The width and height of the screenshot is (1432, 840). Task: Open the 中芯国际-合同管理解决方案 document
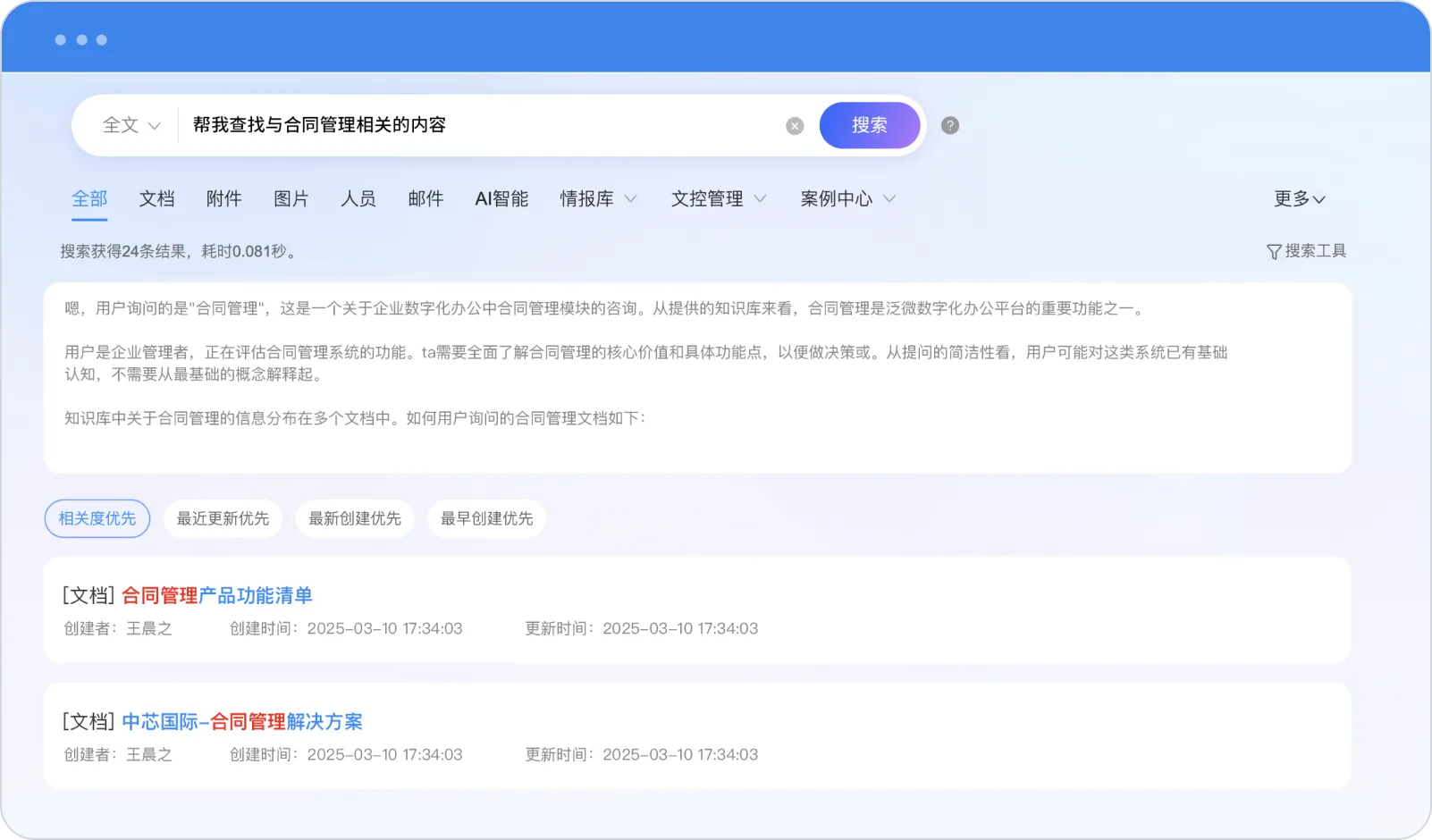pyautogui.click(x=242, y=721)
